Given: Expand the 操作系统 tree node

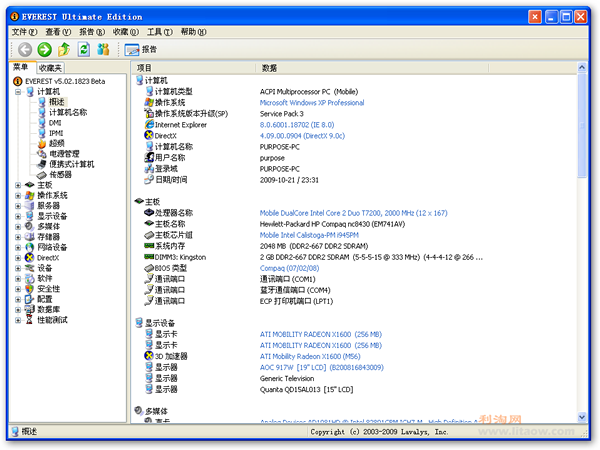Looking at the screenshot, I should coord(18,196).
